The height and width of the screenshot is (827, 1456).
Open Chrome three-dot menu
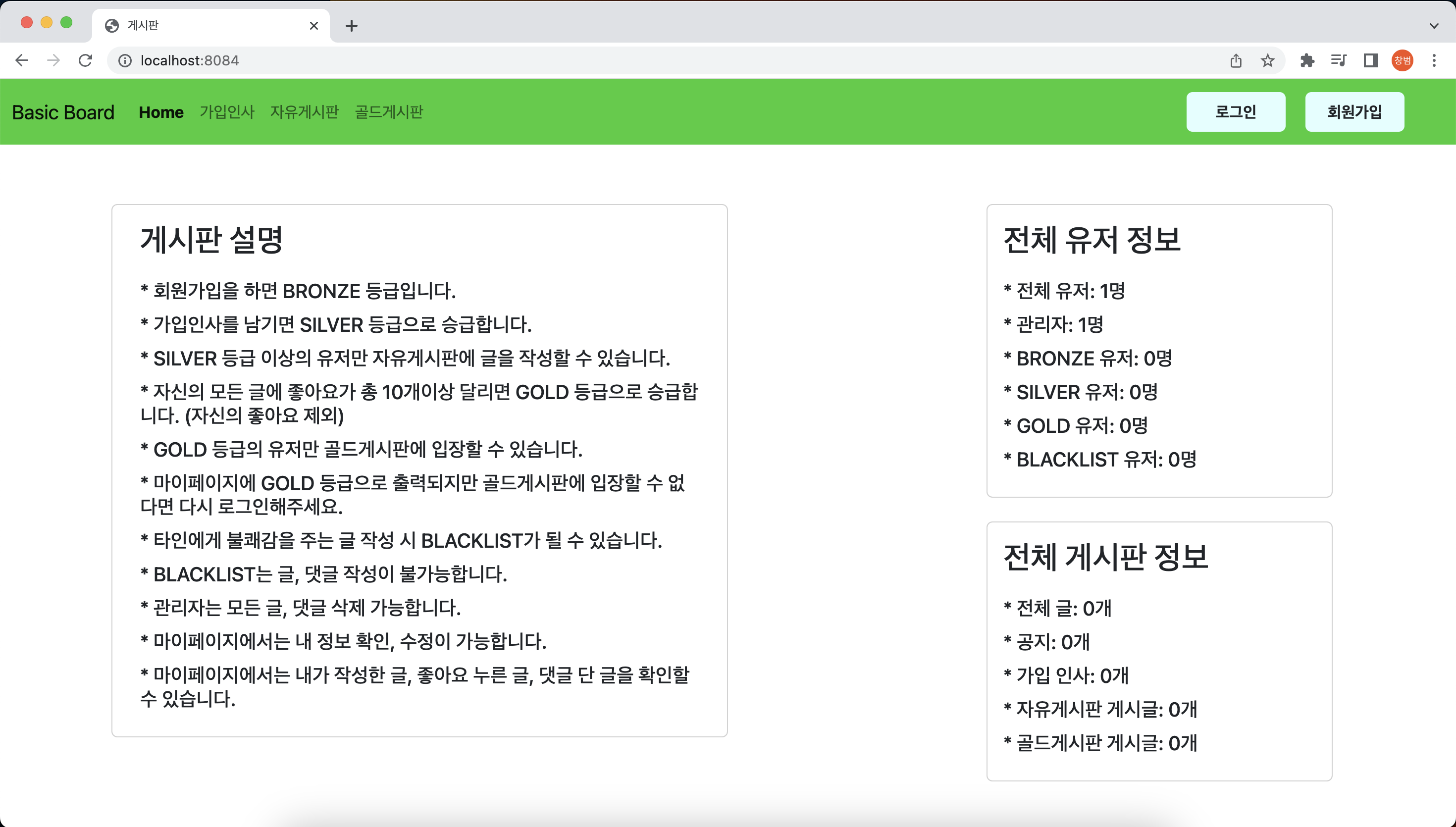[x=1434, y=60]
